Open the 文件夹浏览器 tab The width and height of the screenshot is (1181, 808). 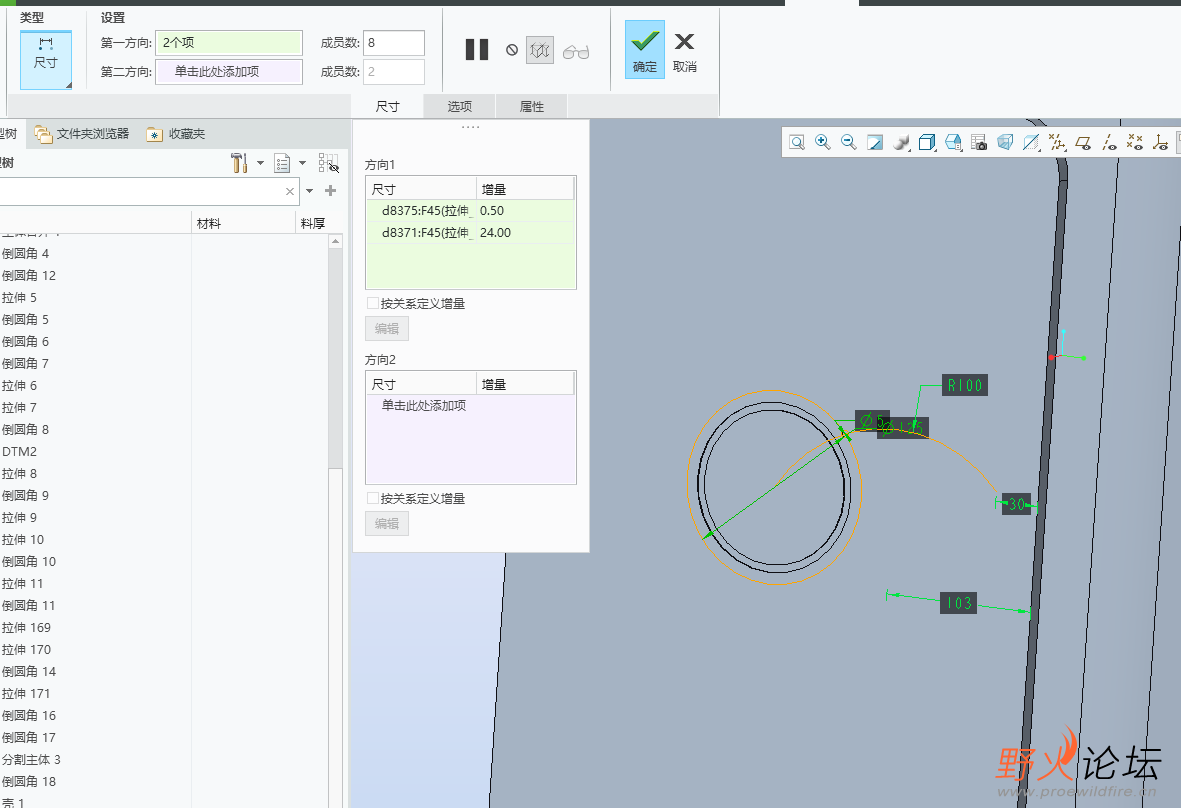[83, 134]
